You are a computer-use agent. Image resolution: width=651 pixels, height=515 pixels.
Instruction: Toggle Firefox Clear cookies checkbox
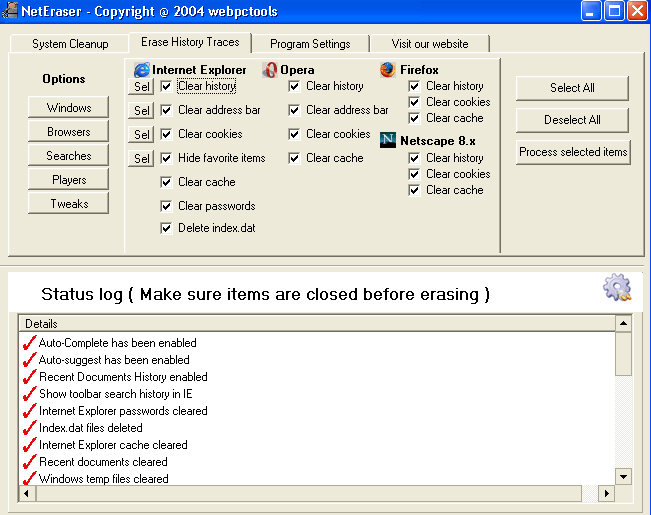tap(414, 102)
